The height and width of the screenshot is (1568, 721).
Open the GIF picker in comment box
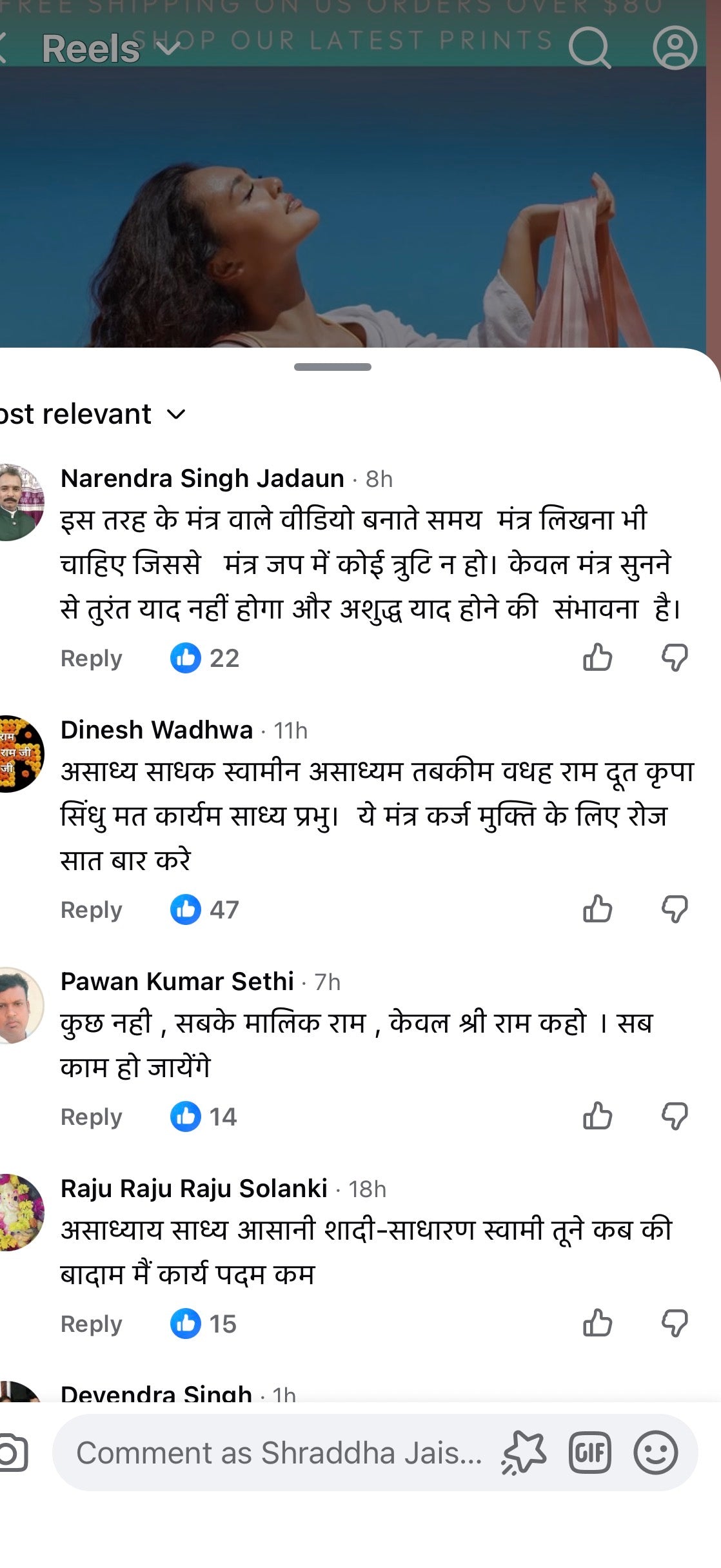(x=589, y=1453)
